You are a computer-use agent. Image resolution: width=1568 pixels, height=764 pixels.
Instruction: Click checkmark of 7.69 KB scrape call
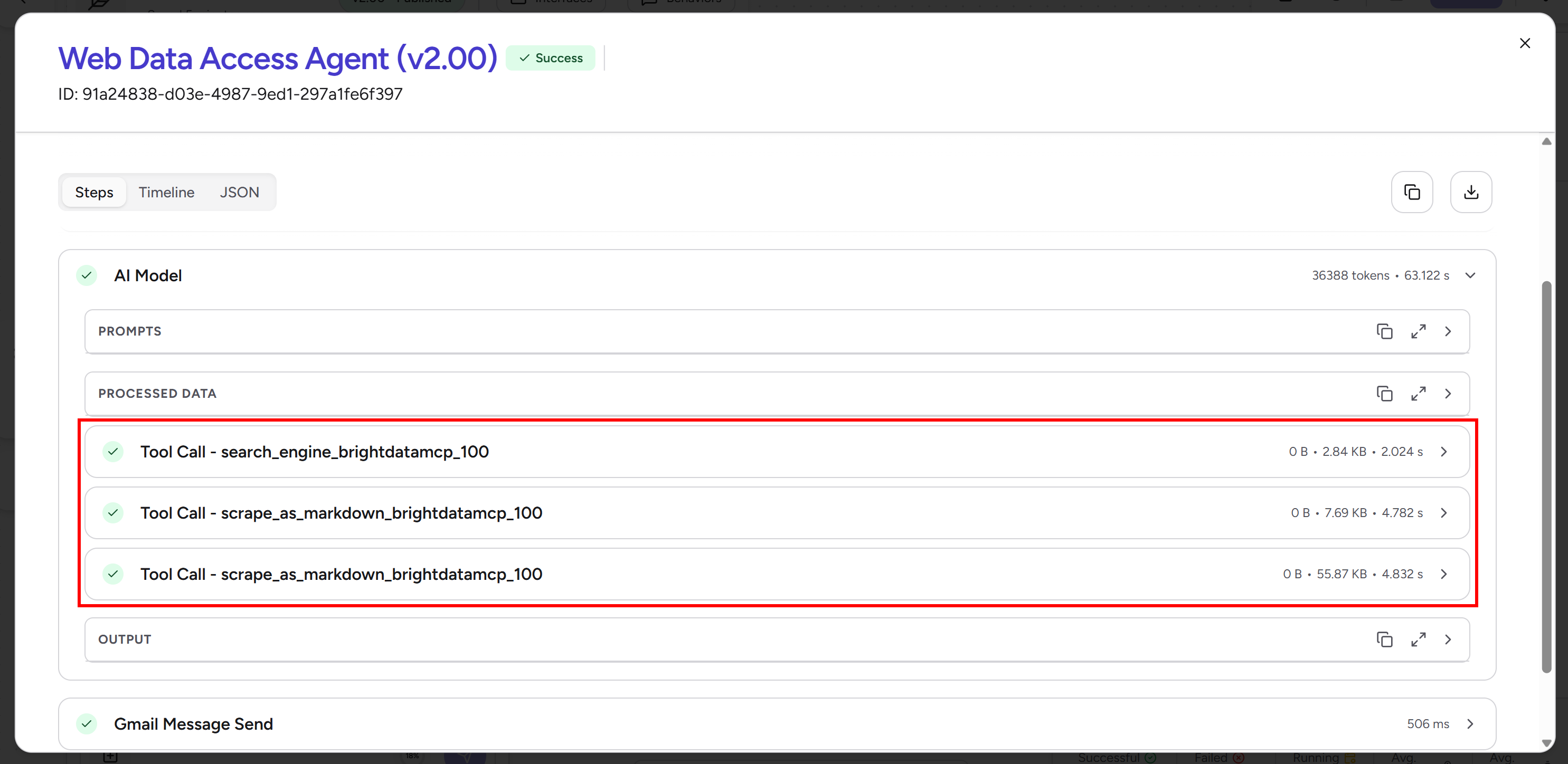[x=112, y=513]
